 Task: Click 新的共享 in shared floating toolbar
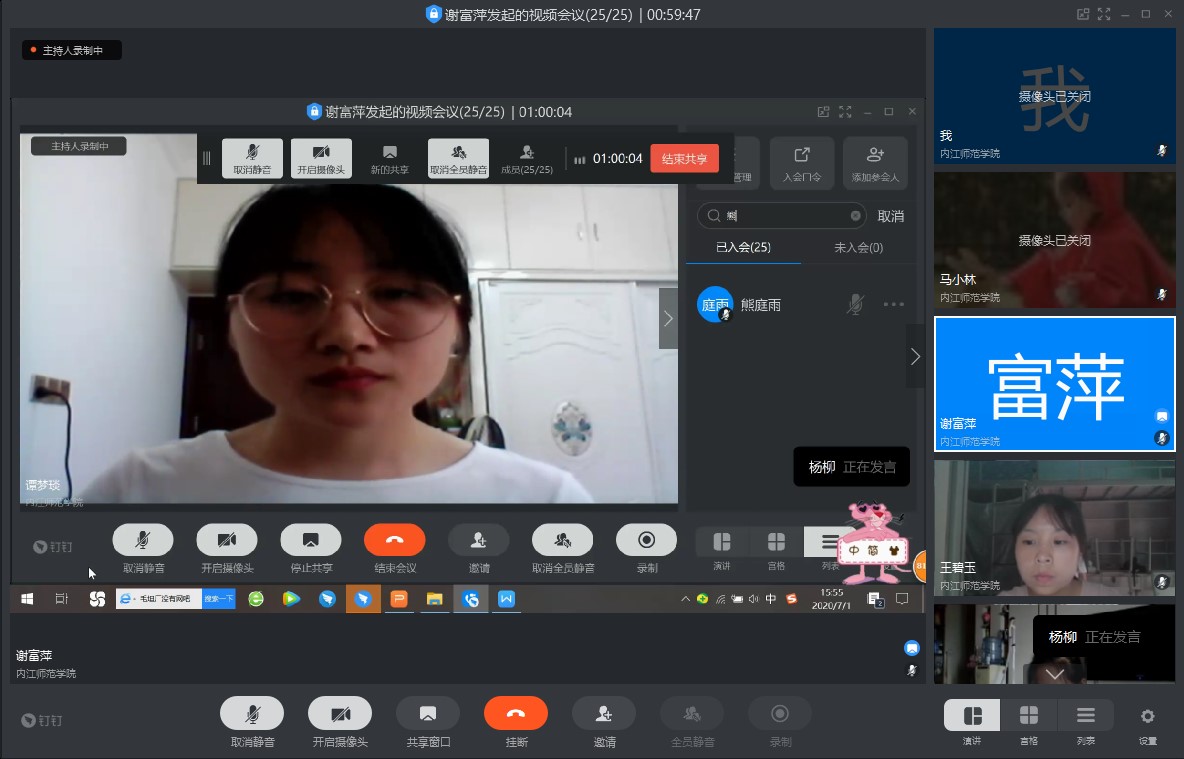click(x=390, y=159)
